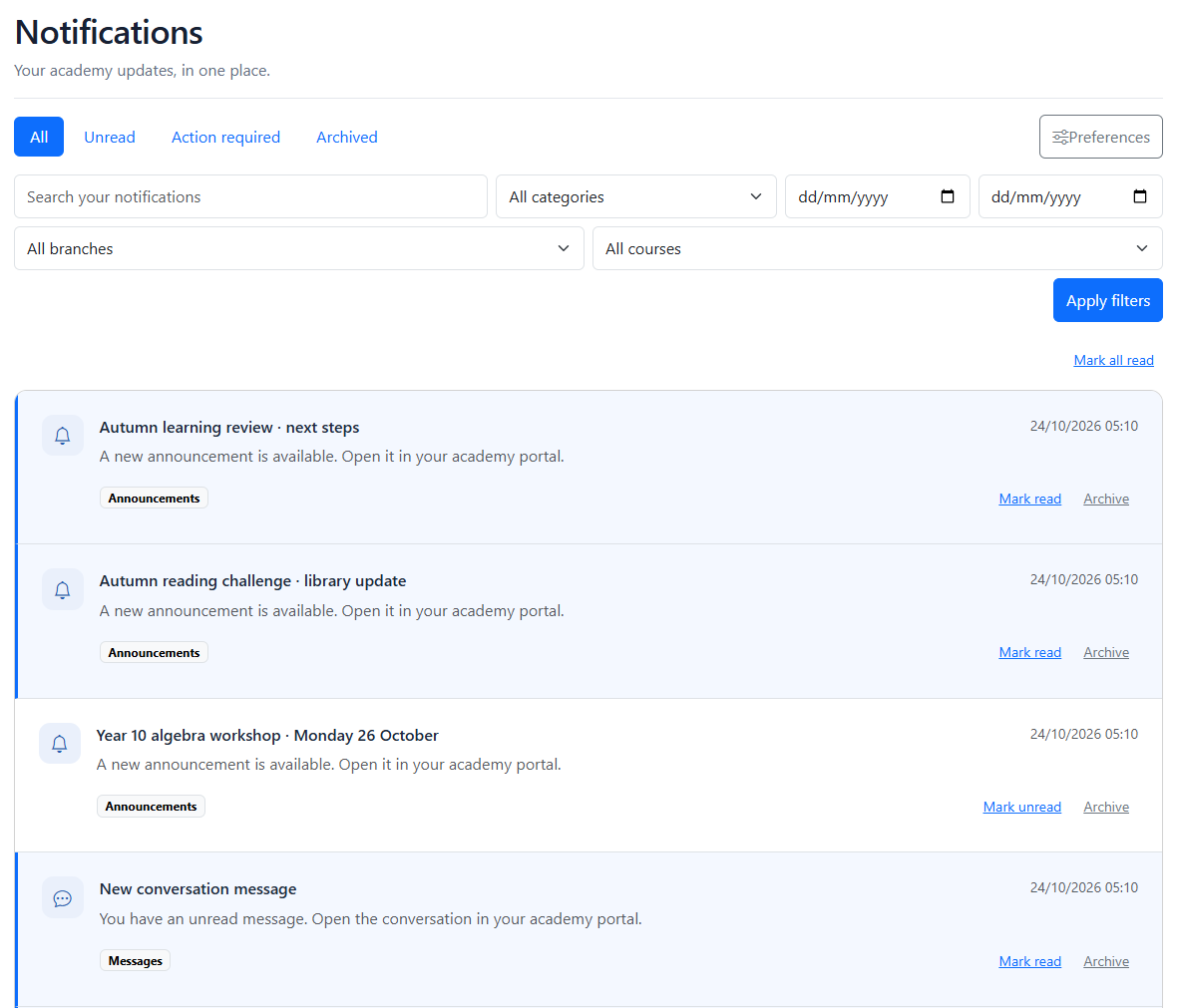This screenshot has width=1177, height=1008.
Task: Mark read the Autumn learning review notification
Action: coord(1029,500)
